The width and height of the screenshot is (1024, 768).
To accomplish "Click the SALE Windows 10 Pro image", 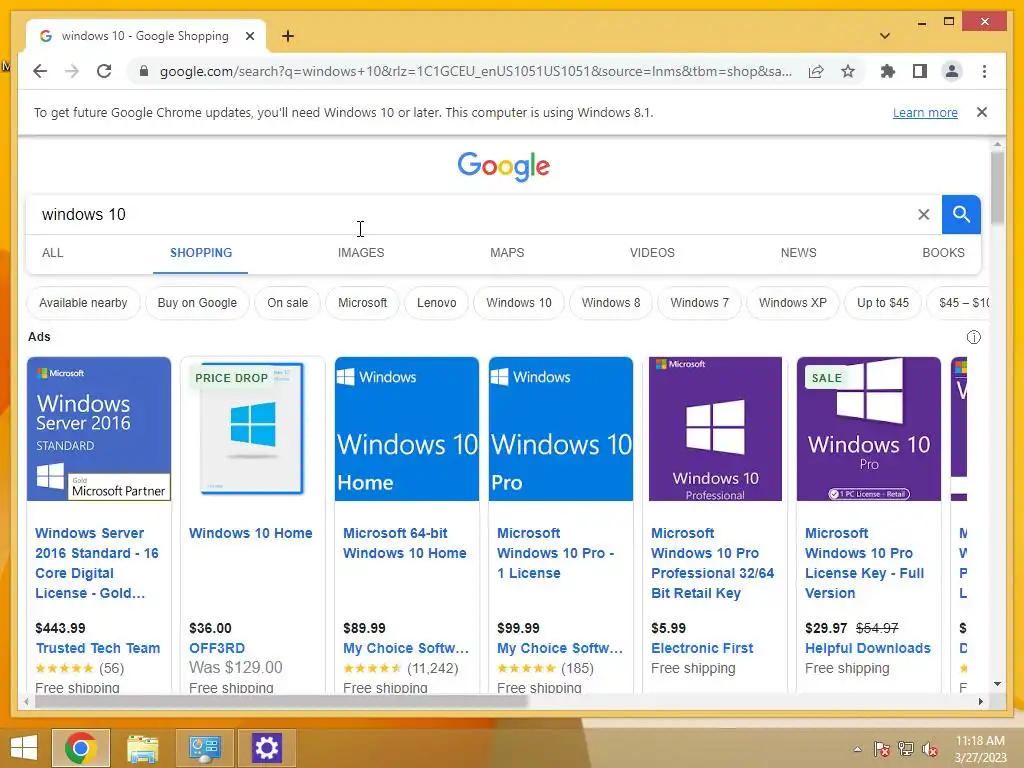I will (869, 429).
